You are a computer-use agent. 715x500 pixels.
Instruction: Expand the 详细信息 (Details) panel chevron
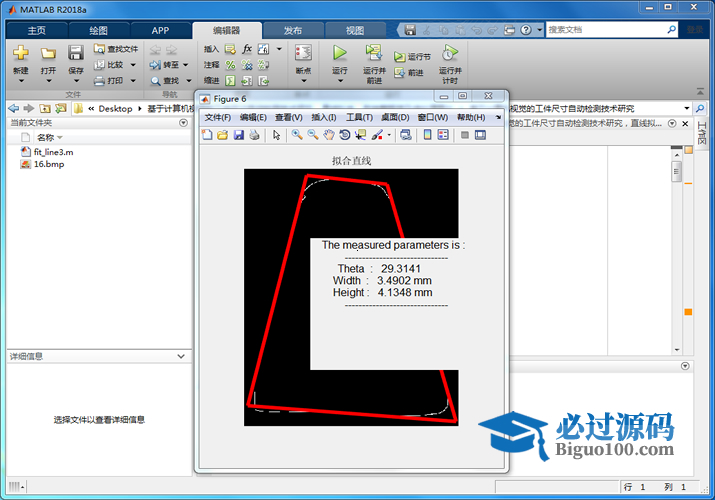tap(181, 356)
